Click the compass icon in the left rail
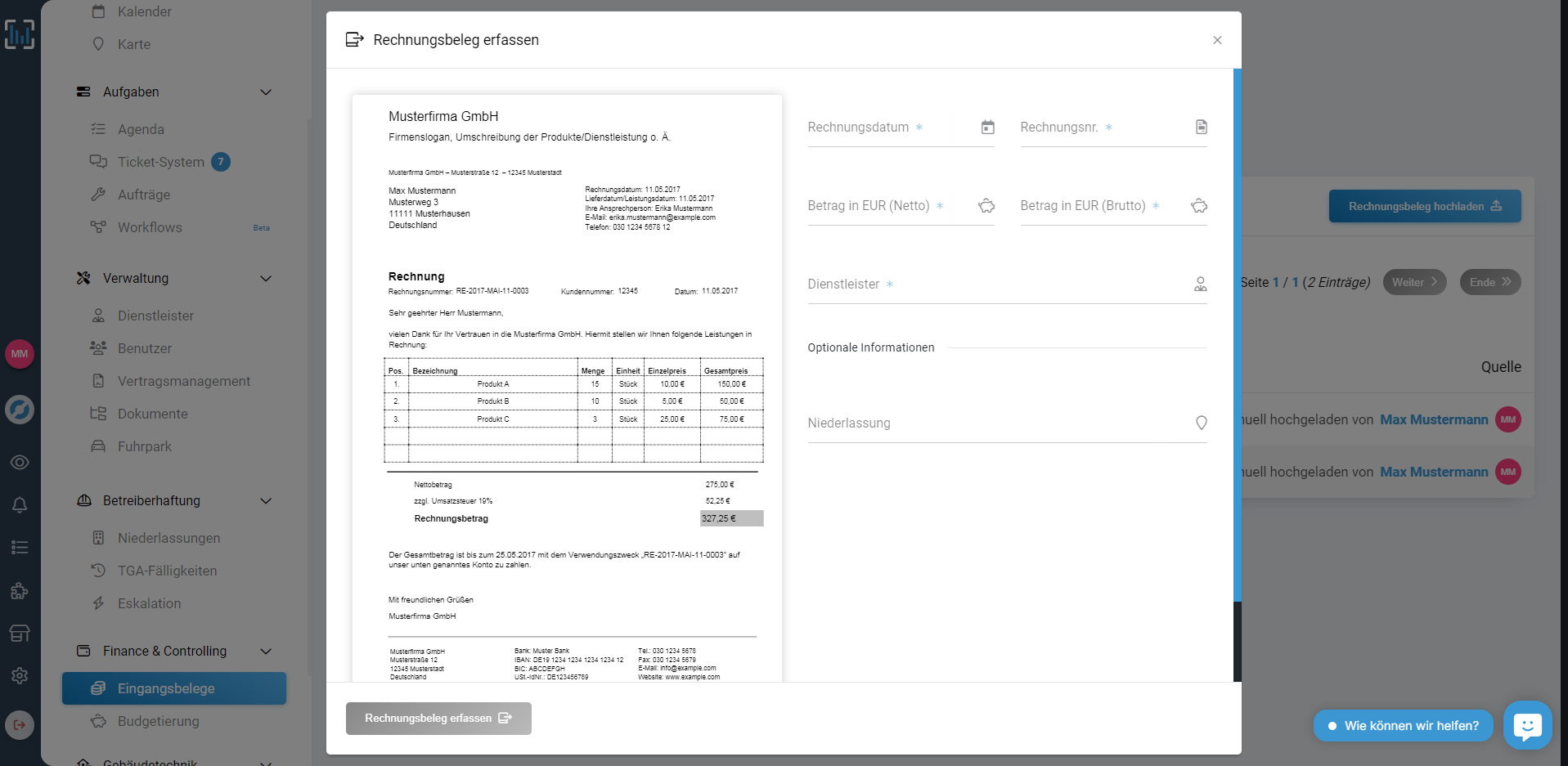Image resolution: width=1568 pixels, height=766 pixels. (x=20, y=409)
